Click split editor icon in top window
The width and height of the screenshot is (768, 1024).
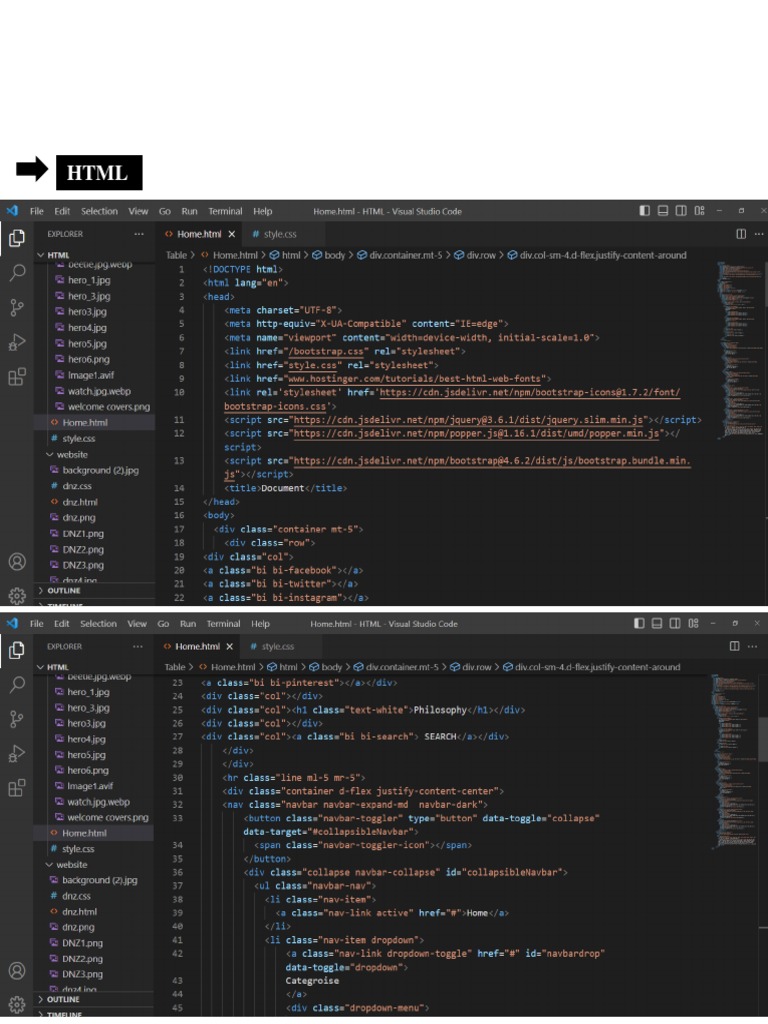741,234
